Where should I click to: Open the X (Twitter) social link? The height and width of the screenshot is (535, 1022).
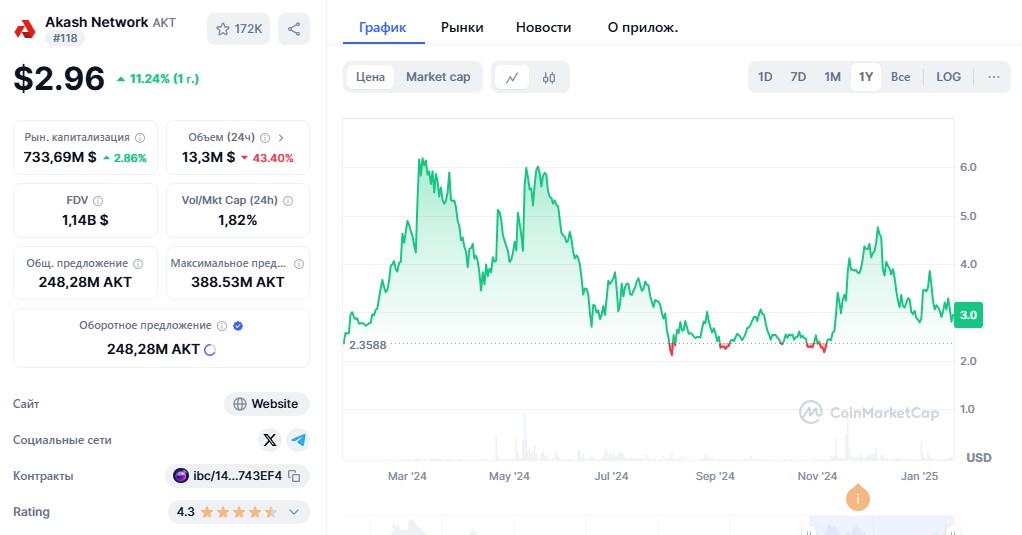tap(270, 440)
